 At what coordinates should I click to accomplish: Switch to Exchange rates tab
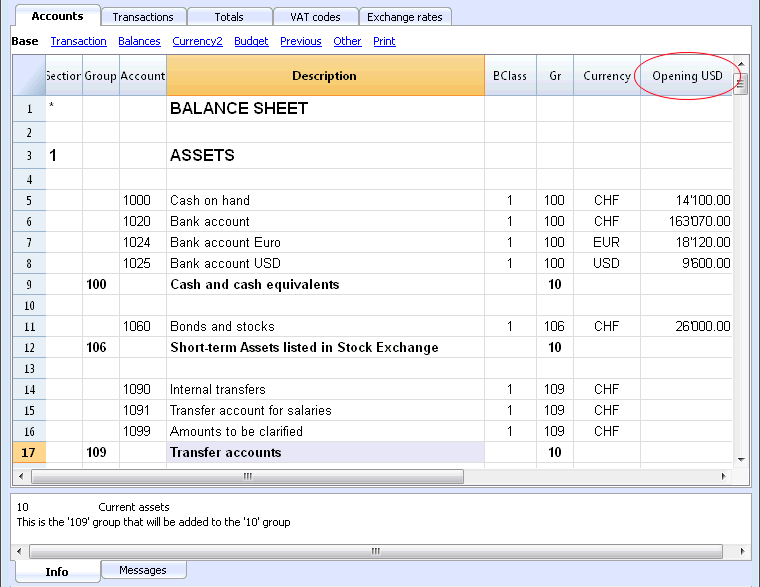tap(405, 17)
